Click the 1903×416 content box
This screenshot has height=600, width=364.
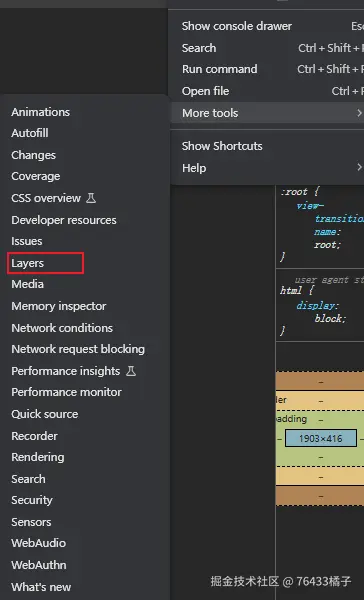(321, 438)
